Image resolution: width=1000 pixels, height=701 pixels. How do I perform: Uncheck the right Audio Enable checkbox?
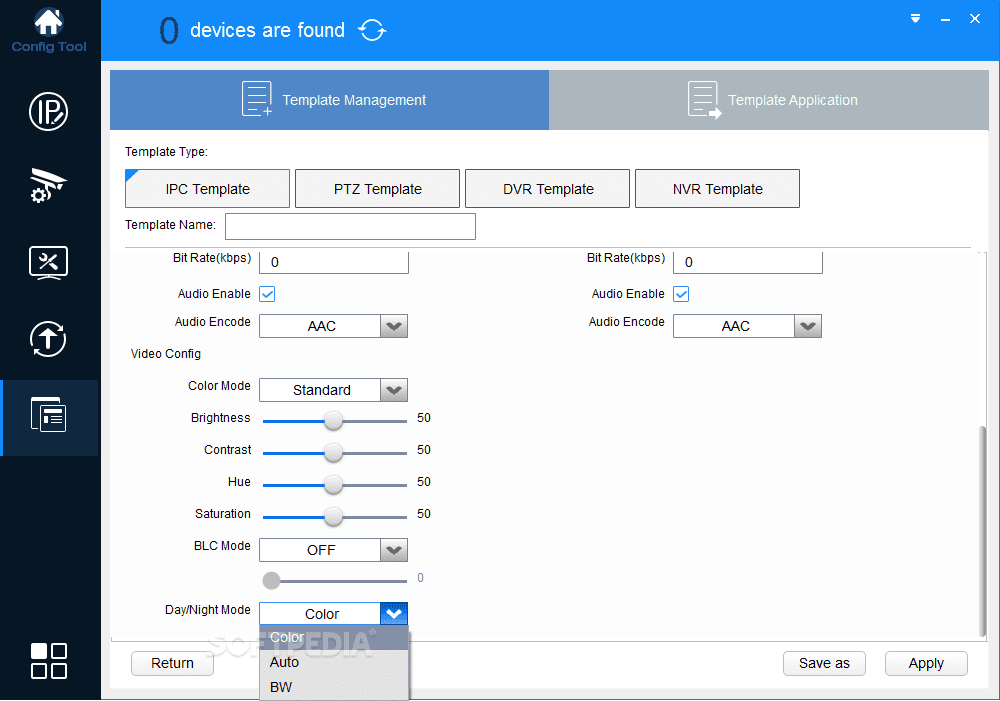pos(681,294)
